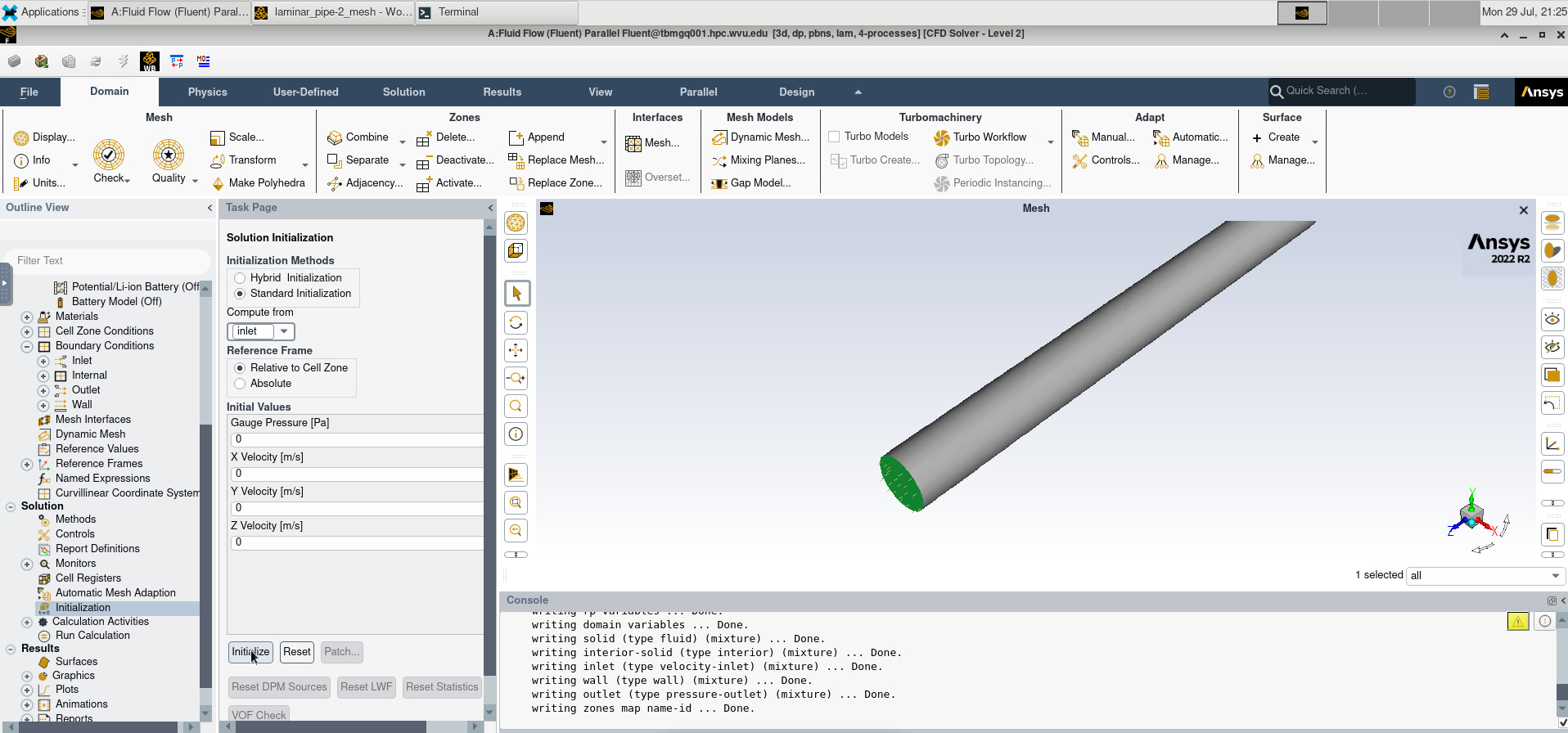Run mesh Check
Viewport: 1568px width, 733px height.
(109, 160)
